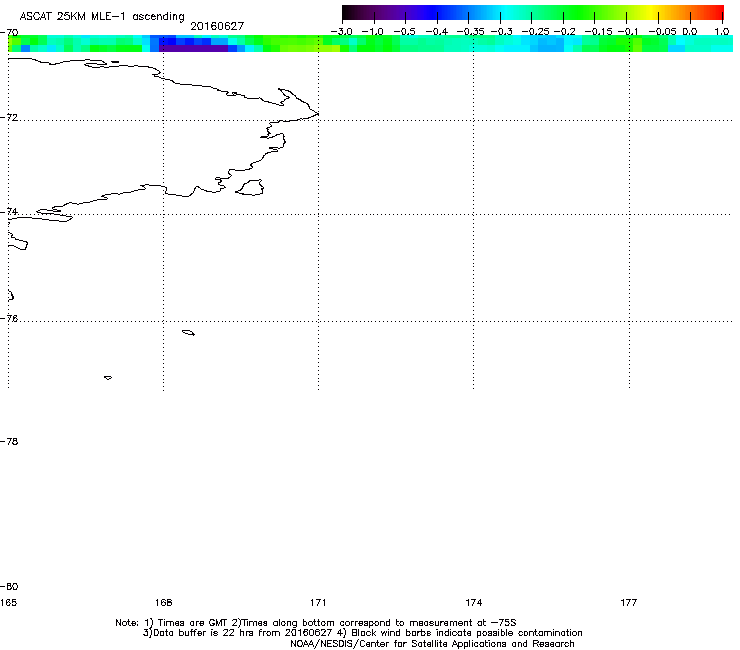Click the latitude label -74
Image resolution: width=740 pixels, height=650 pixels.
pyautogui.click(x=9, y=211)
